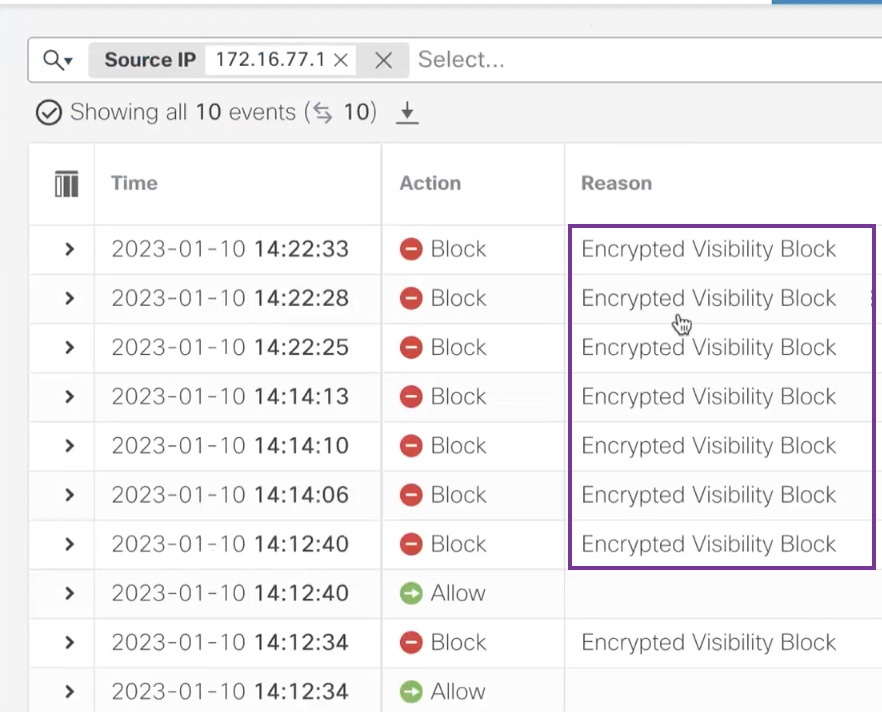Sort by the Time column header
The image size is (882, 712).
[134, 183]
